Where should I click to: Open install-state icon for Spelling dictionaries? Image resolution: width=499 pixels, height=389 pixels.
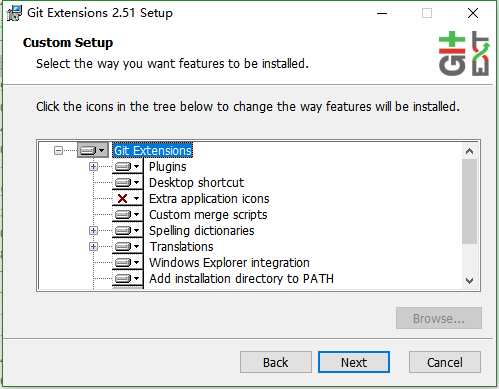point(127,230)
